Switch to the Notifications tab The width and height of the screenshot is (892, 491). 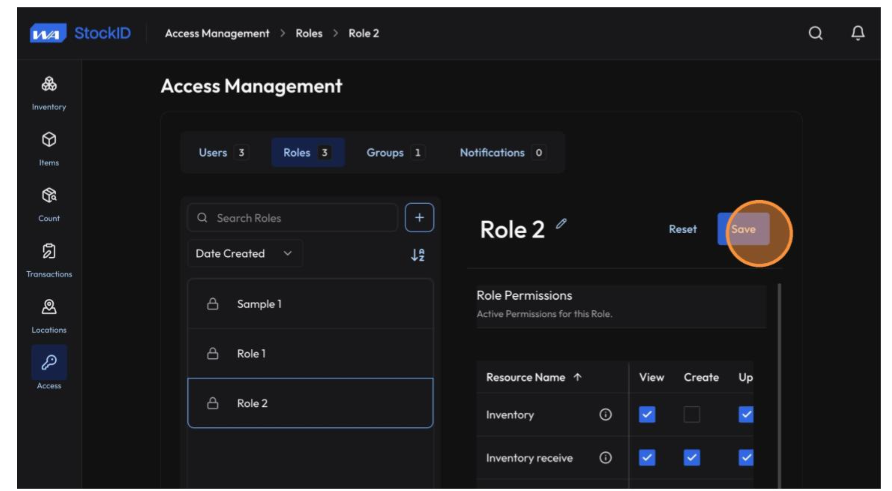point(502,152)
